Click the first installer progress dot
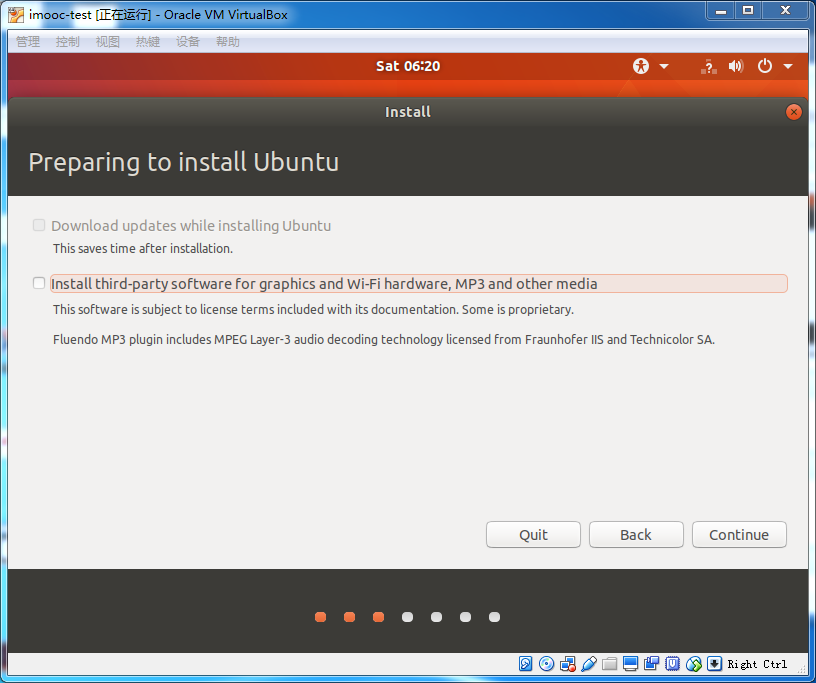Viewport: 816px width, 683px height. [x=321, y=617]
